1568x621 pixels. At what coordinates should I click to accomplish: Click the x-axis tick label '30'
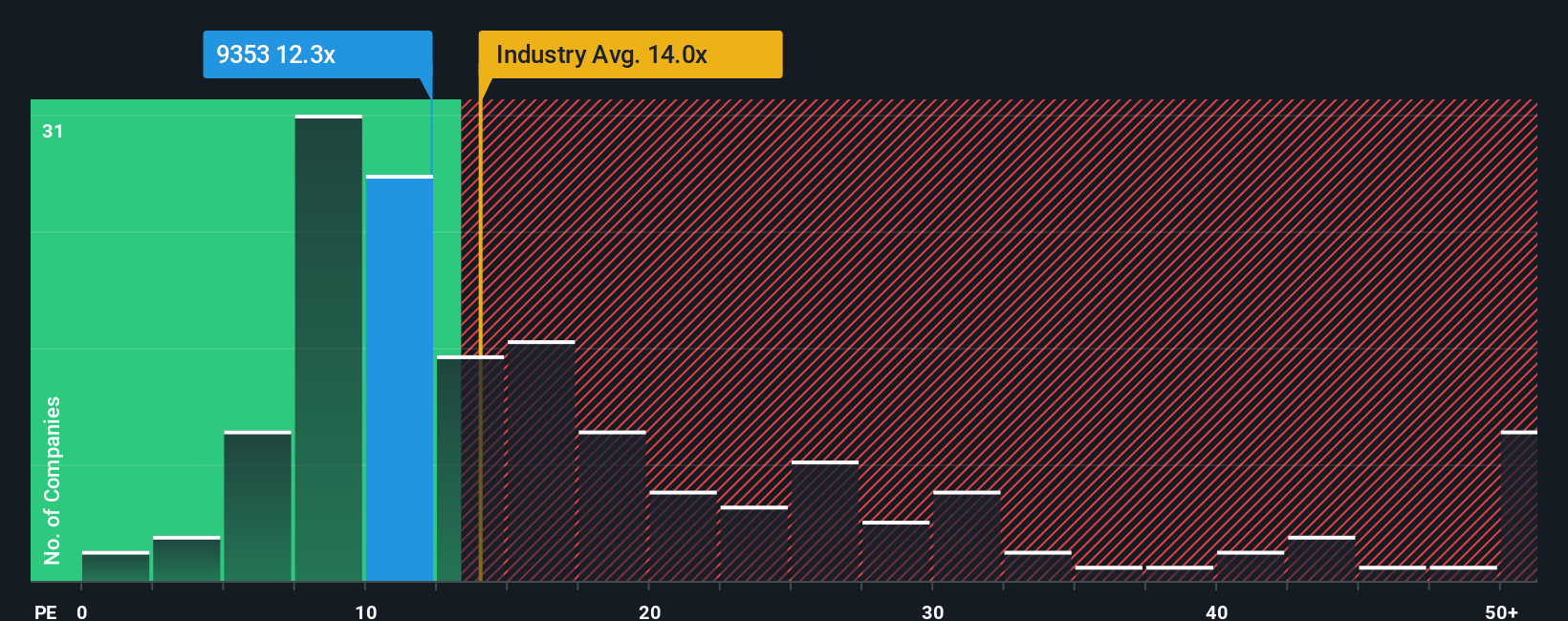coord(933,611)
